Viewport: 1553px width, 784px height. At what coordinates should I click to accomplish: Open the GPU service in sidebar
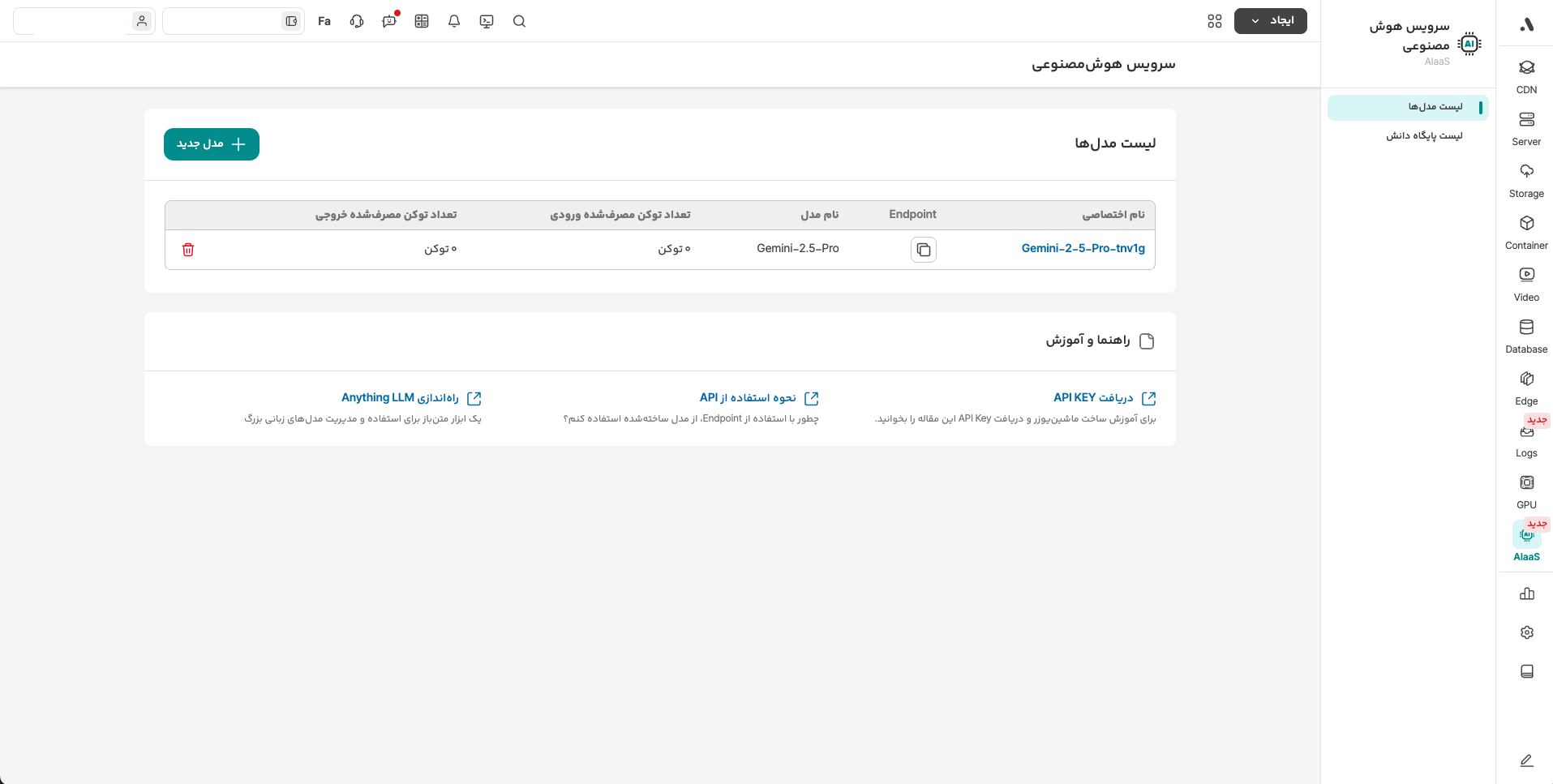1526,491
